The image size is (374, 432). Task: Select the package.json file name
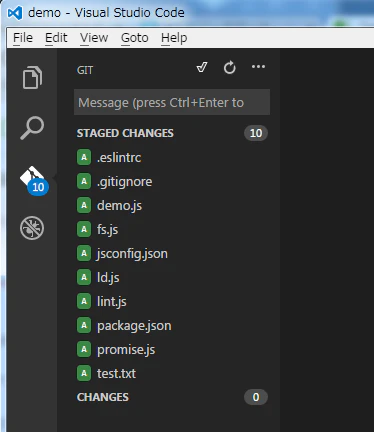(x=134, y=326)
